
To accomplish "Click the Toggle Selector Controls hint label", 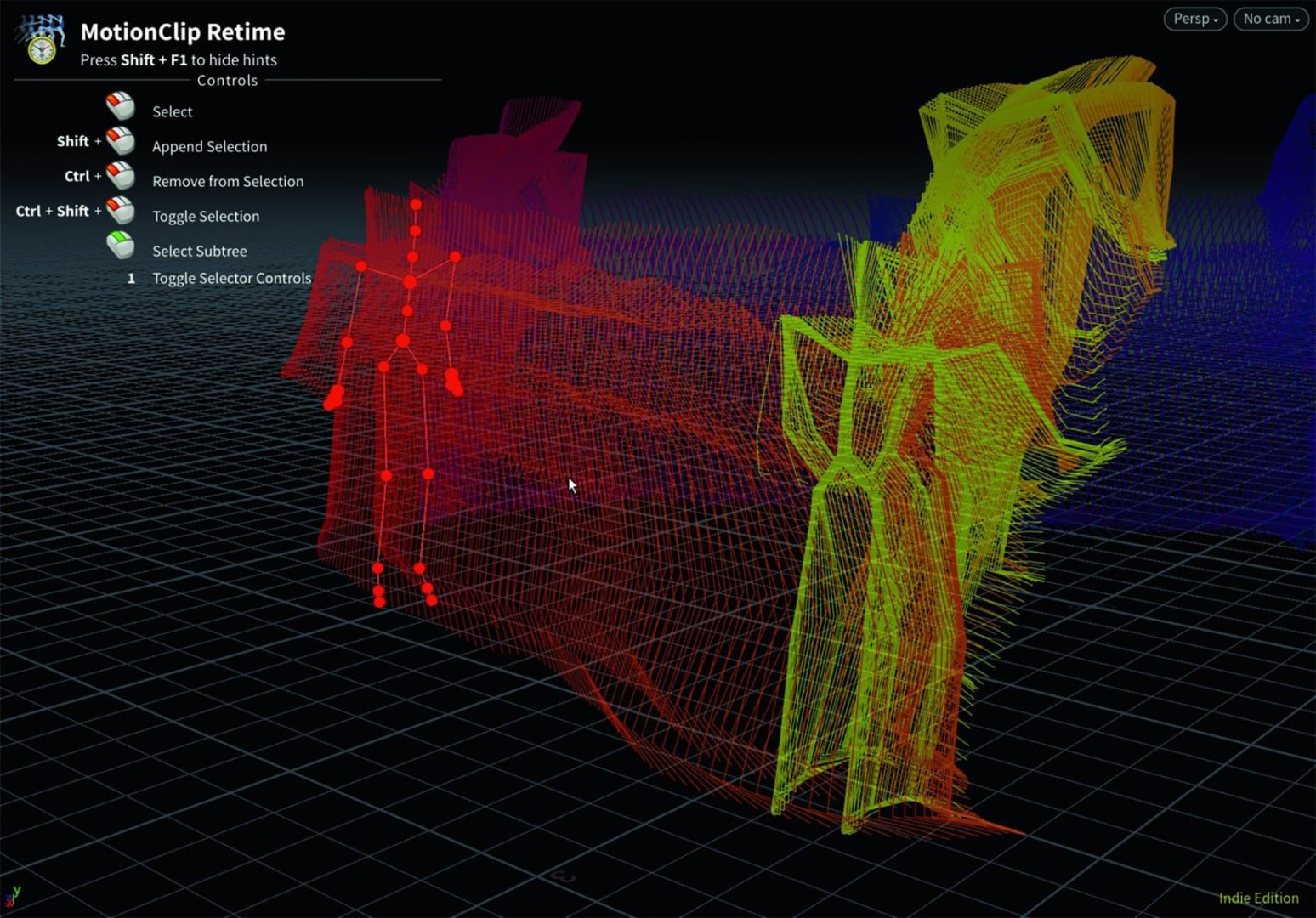I will (231, 278).
